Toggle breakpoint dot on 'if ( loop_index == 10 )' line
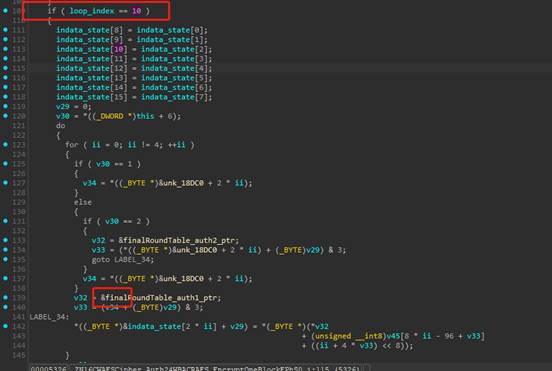This screenshot has height=371, width=552. (6, 11)
